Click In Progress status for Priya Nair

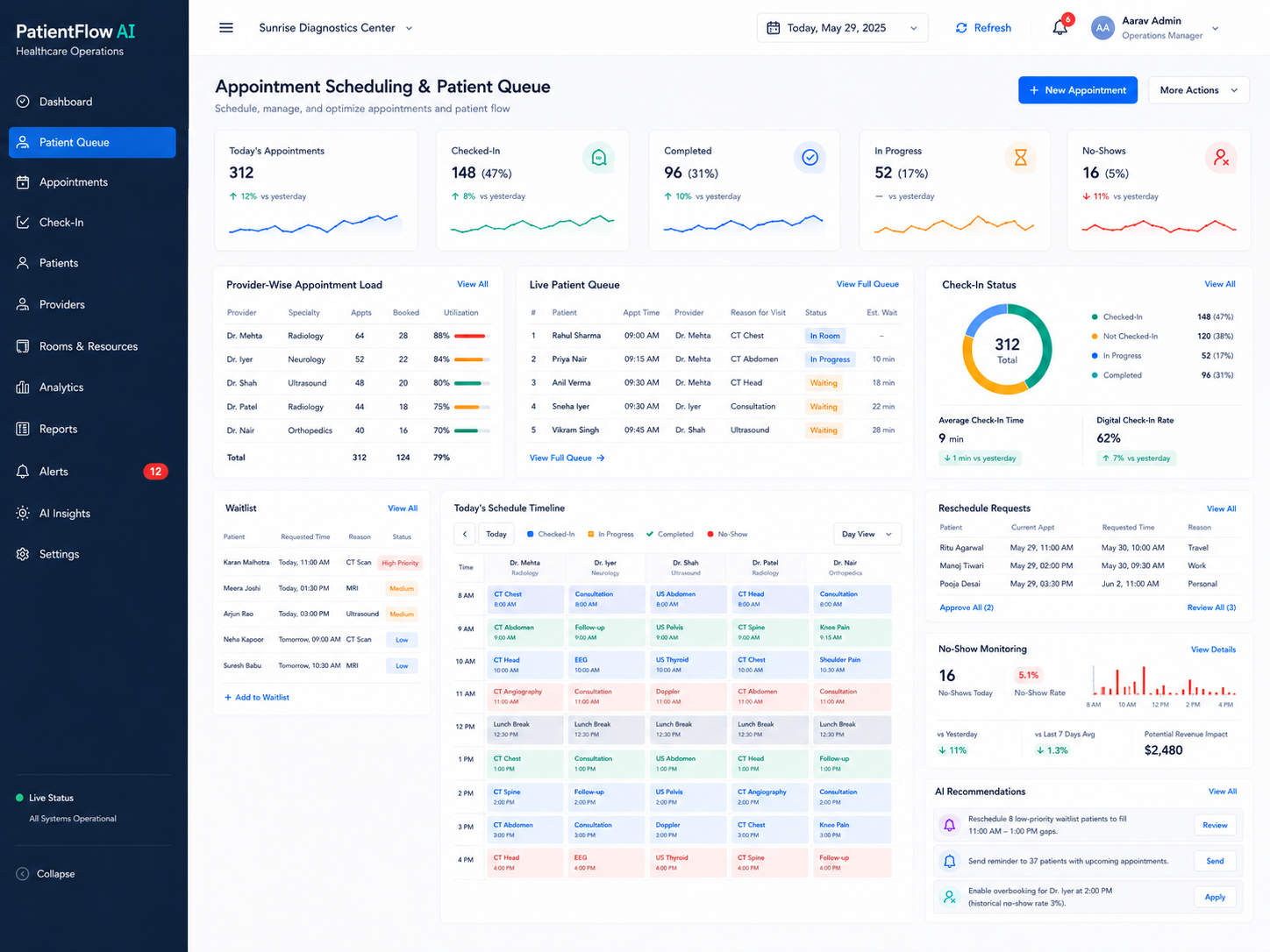[830, 359]
